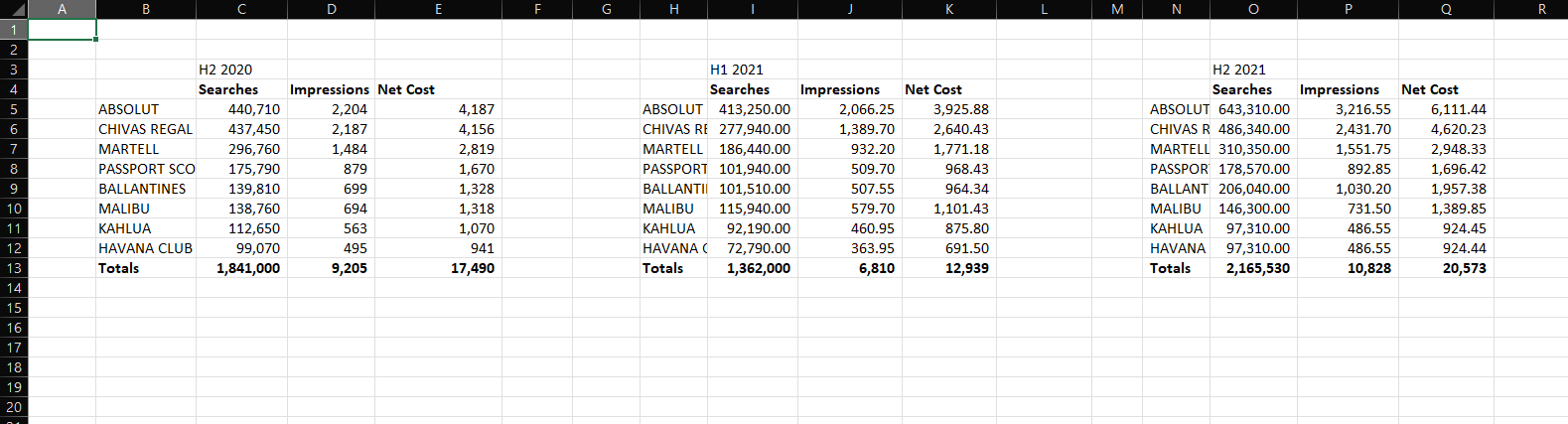Image resolution: width=1568 pixels, height=424 pixels.
Task: Click the cell with value 1,030.20
Action: pyautogui.click(x=1348, y=189)
